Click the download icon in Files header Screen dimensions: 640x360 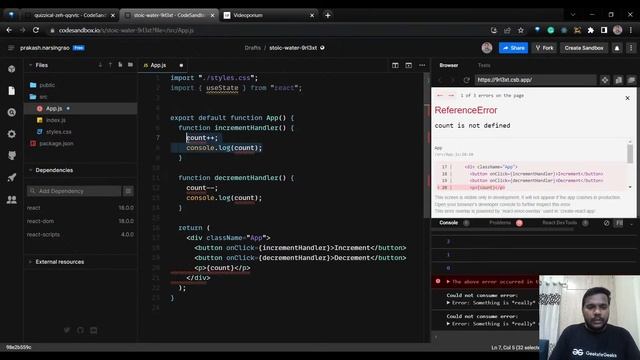pos(100,65)
